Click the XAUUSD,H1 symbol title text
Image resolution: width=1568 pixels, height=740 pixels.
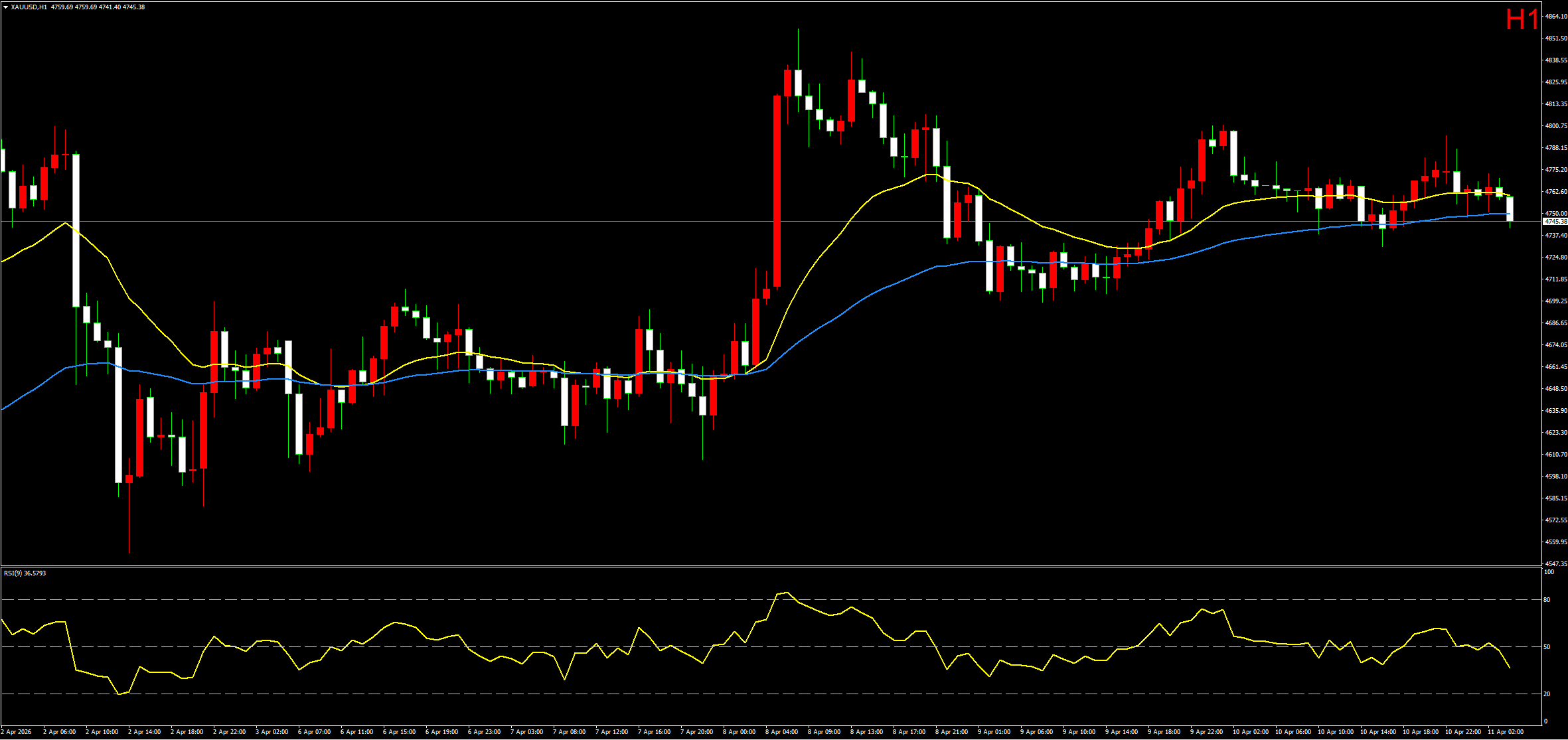tap(29, 7)
